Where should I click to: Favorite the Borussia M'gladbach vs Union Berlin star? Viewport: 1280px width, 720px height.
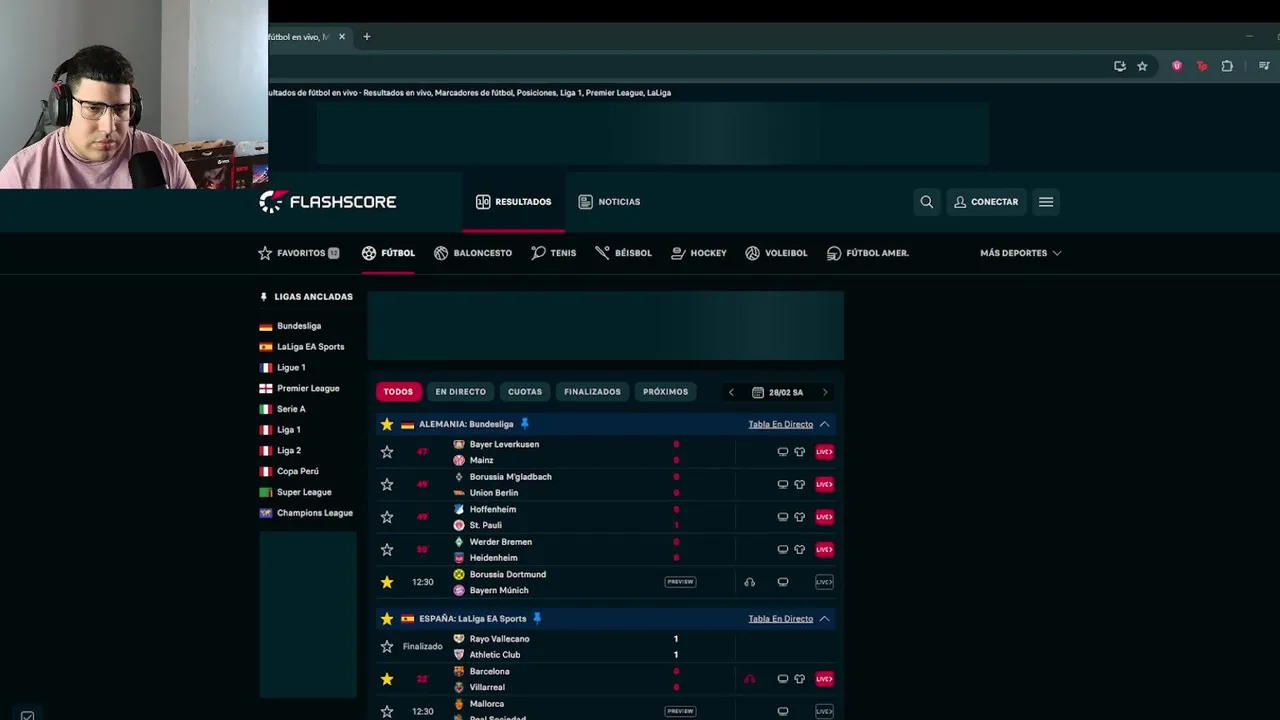pos(387,484)
